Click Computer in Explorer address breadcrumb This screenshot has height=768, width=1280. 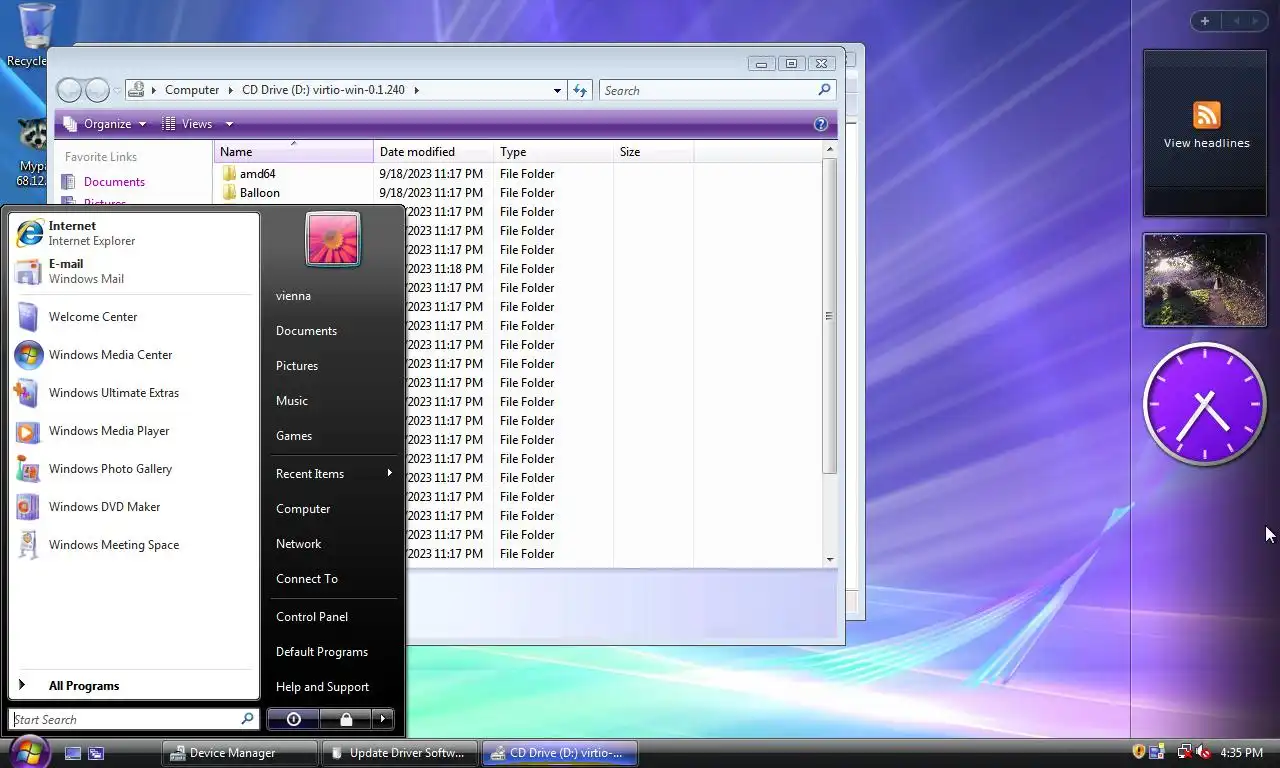pos(192,90)
